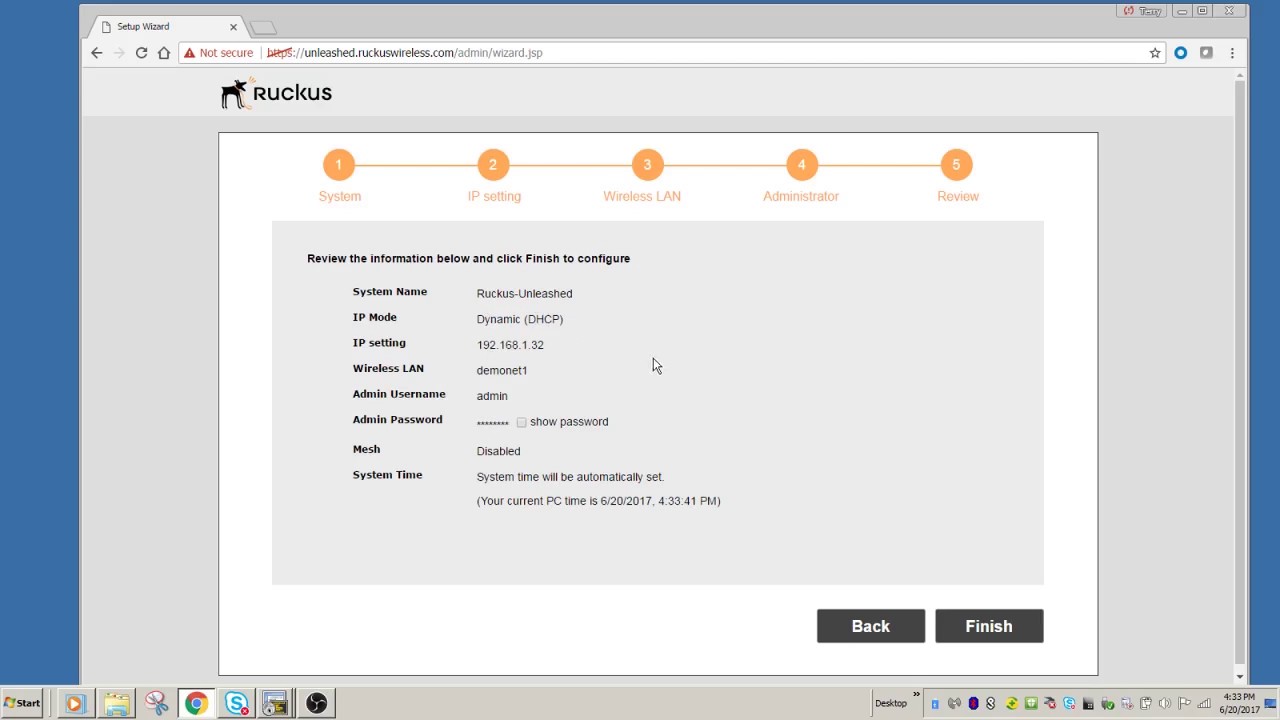Click the Ruckus logo

pyautogui.click(x=276, y=93)
